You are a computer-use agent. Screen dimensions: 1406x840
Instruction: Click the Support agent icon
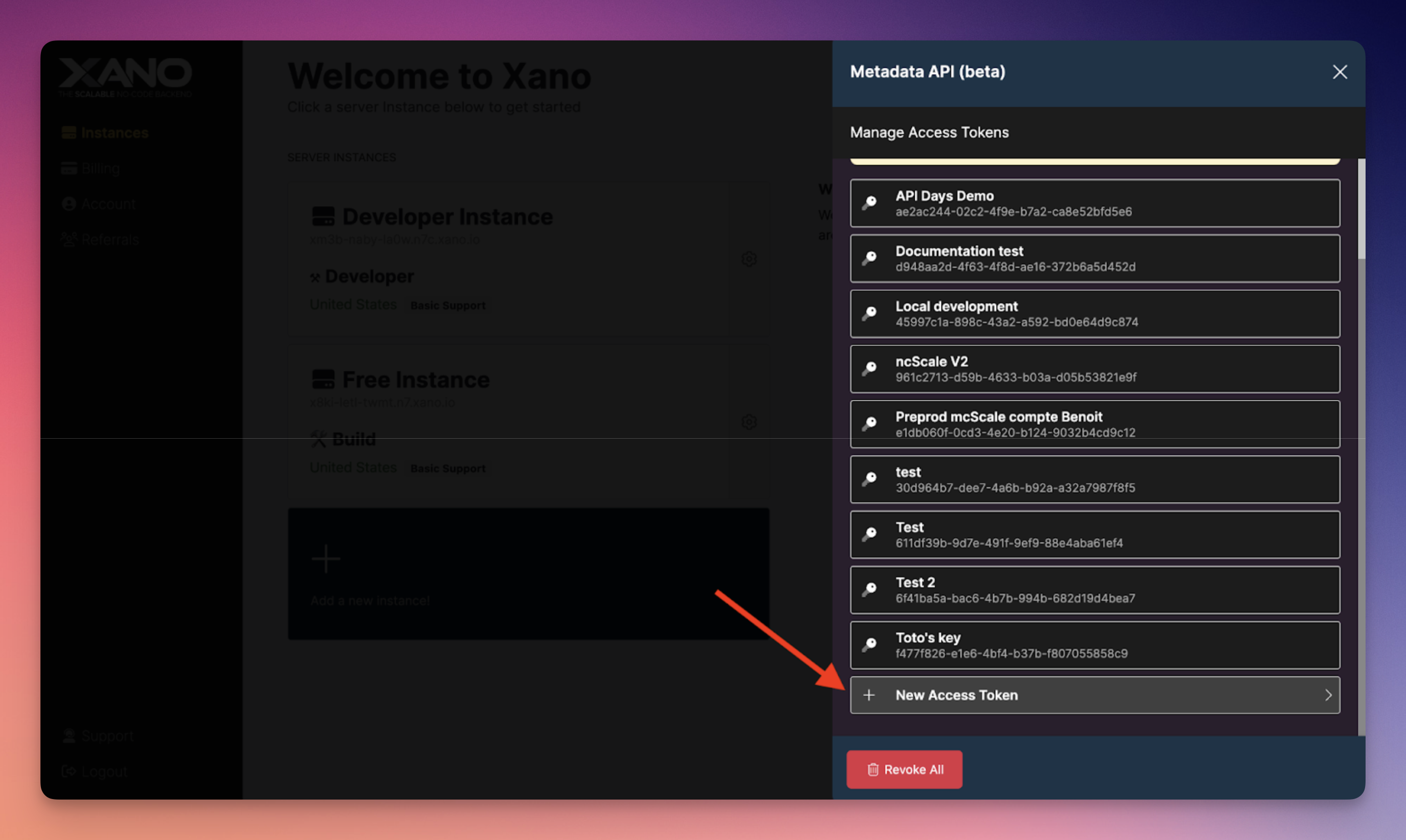[x=69, y=735]
